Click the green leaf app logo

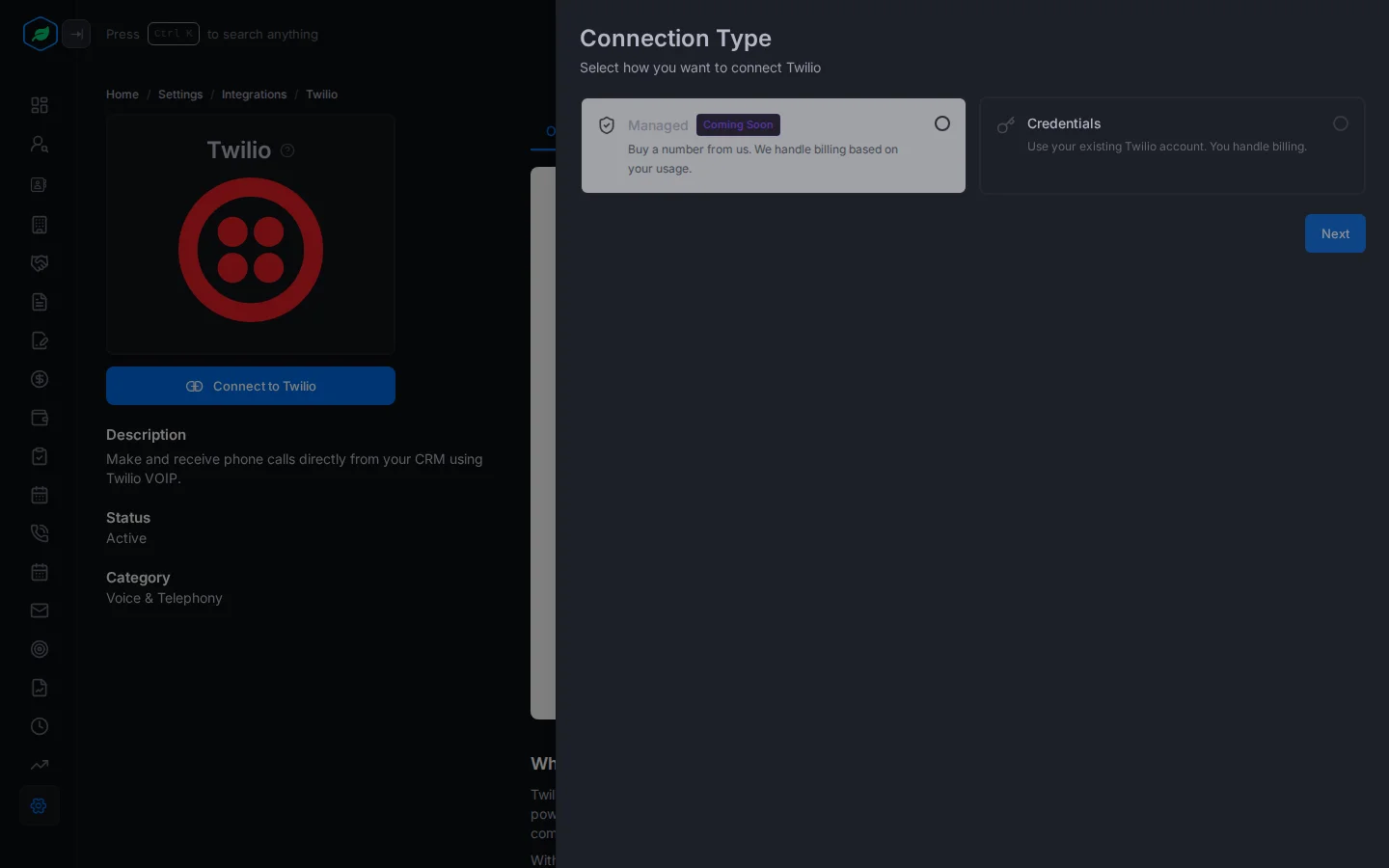41,34
